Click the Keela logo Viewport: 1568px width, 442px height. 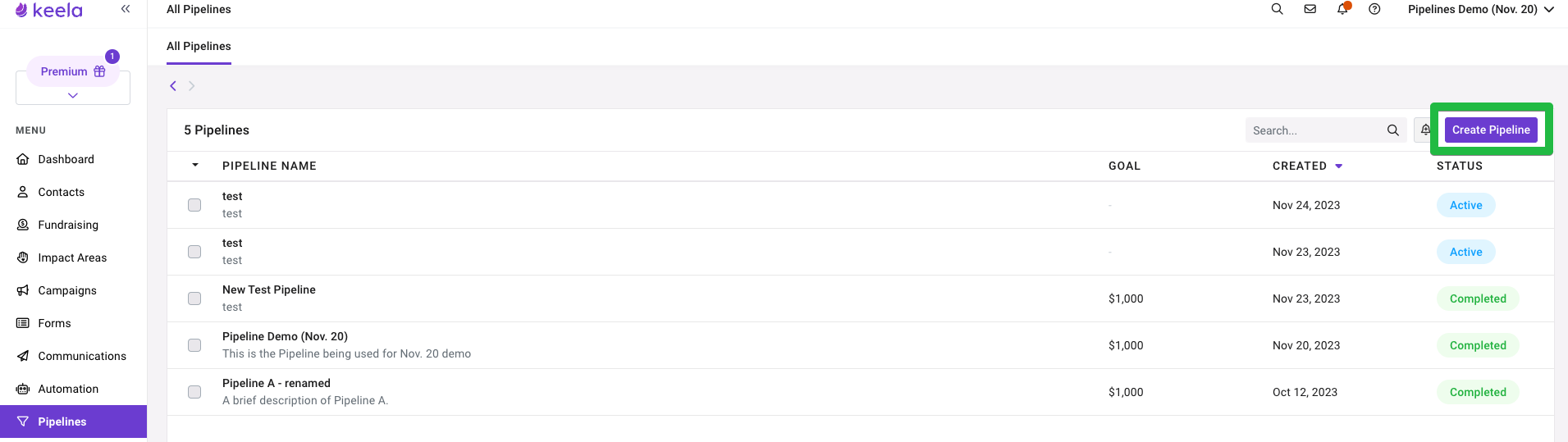pyautogui.click(x=49, y=10)
